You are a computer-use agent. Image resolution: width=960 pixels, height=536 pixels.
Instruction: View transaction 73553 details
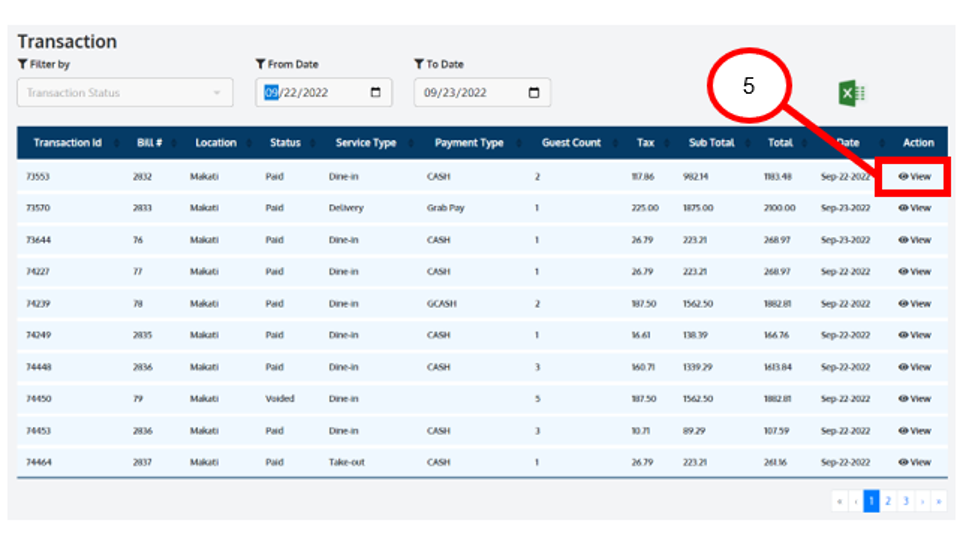915,176
